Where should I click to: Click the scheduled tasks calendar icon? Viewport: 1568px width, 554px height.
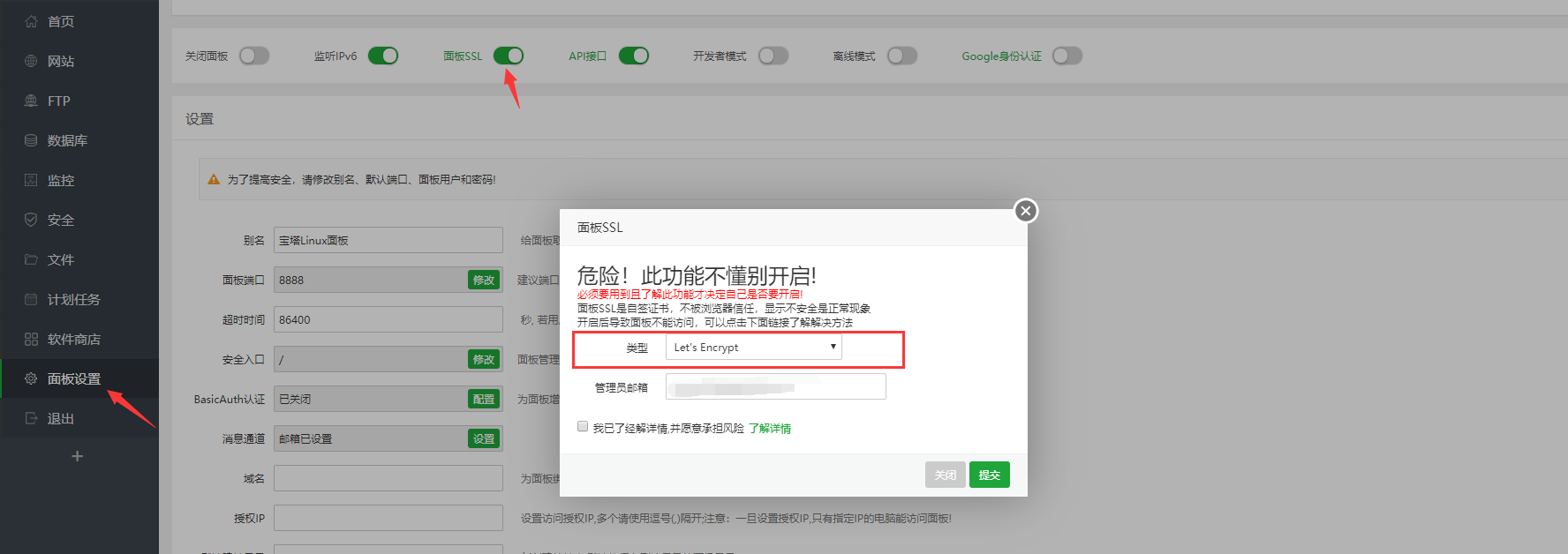pos(31,299)
